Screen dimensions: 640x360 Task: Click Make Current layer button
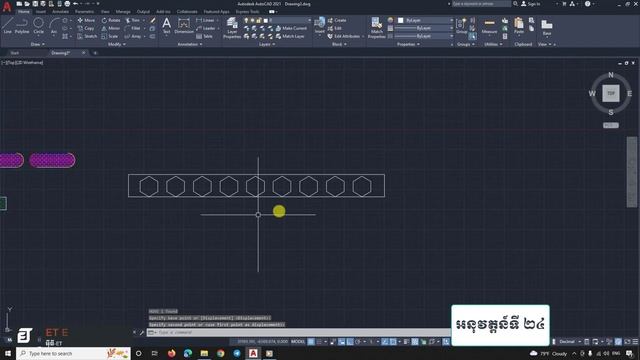click(x=291, y=28)
